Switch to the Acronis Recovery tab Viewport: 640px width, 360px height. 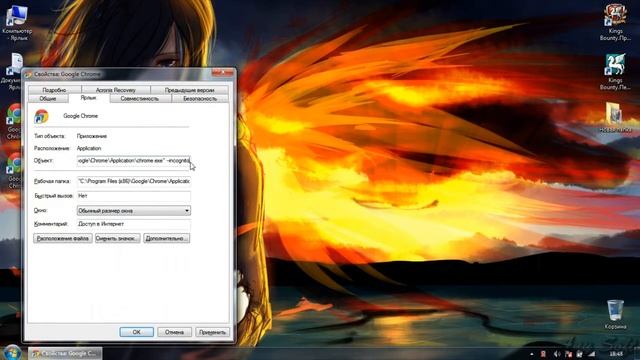[x=116, y=90]
